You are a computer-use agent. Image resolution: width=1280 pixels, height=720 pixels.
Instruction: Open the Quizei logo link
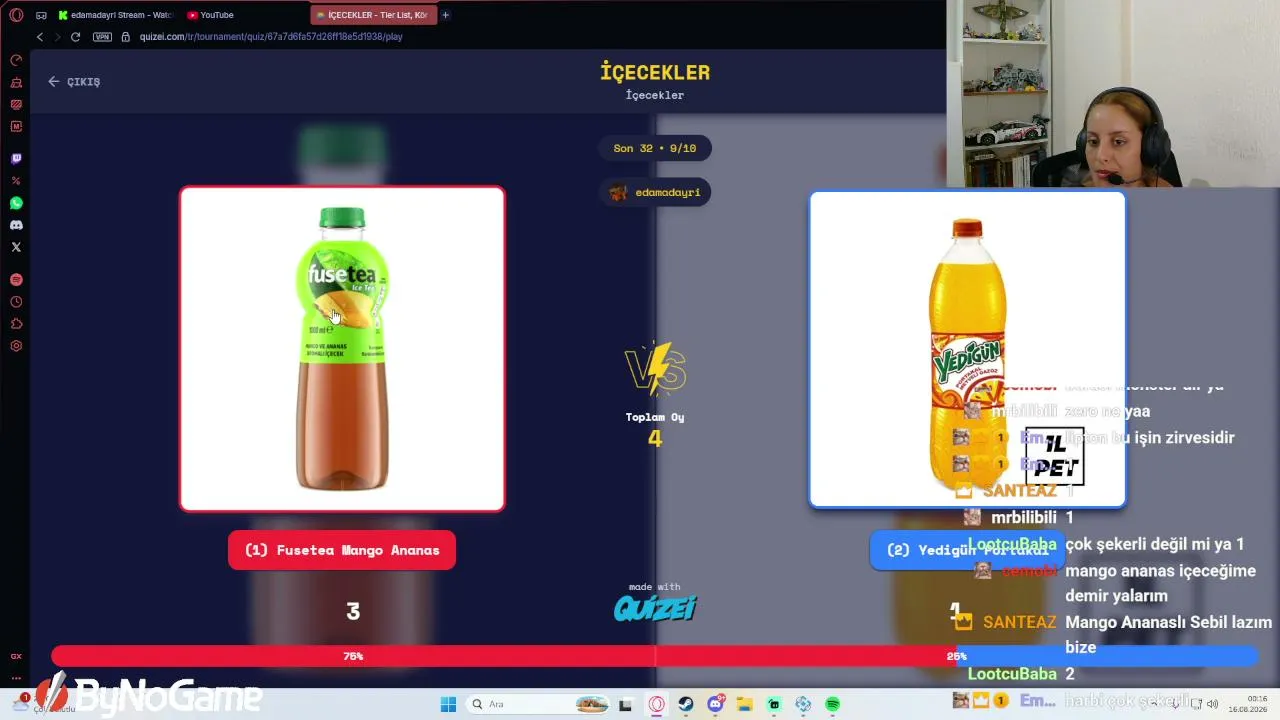pyautogui.click(x=655, y=608)
